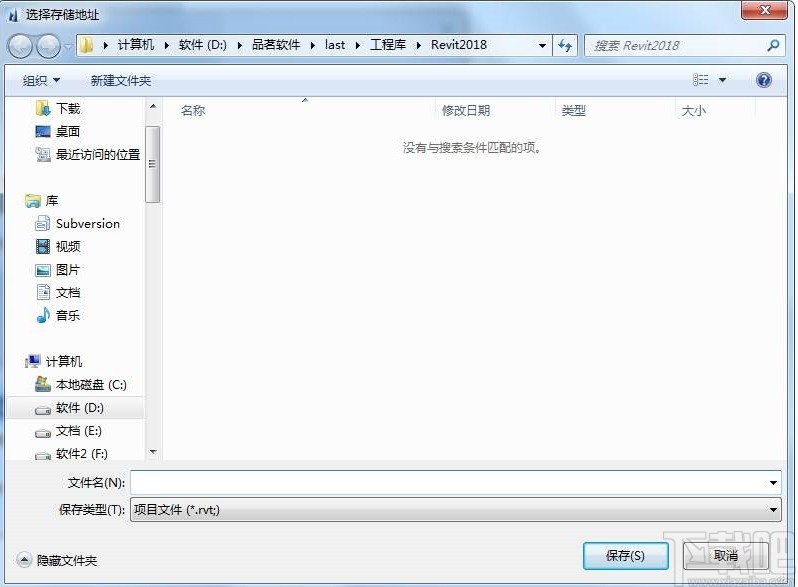Open Subversion library in navigation pane

77,224
